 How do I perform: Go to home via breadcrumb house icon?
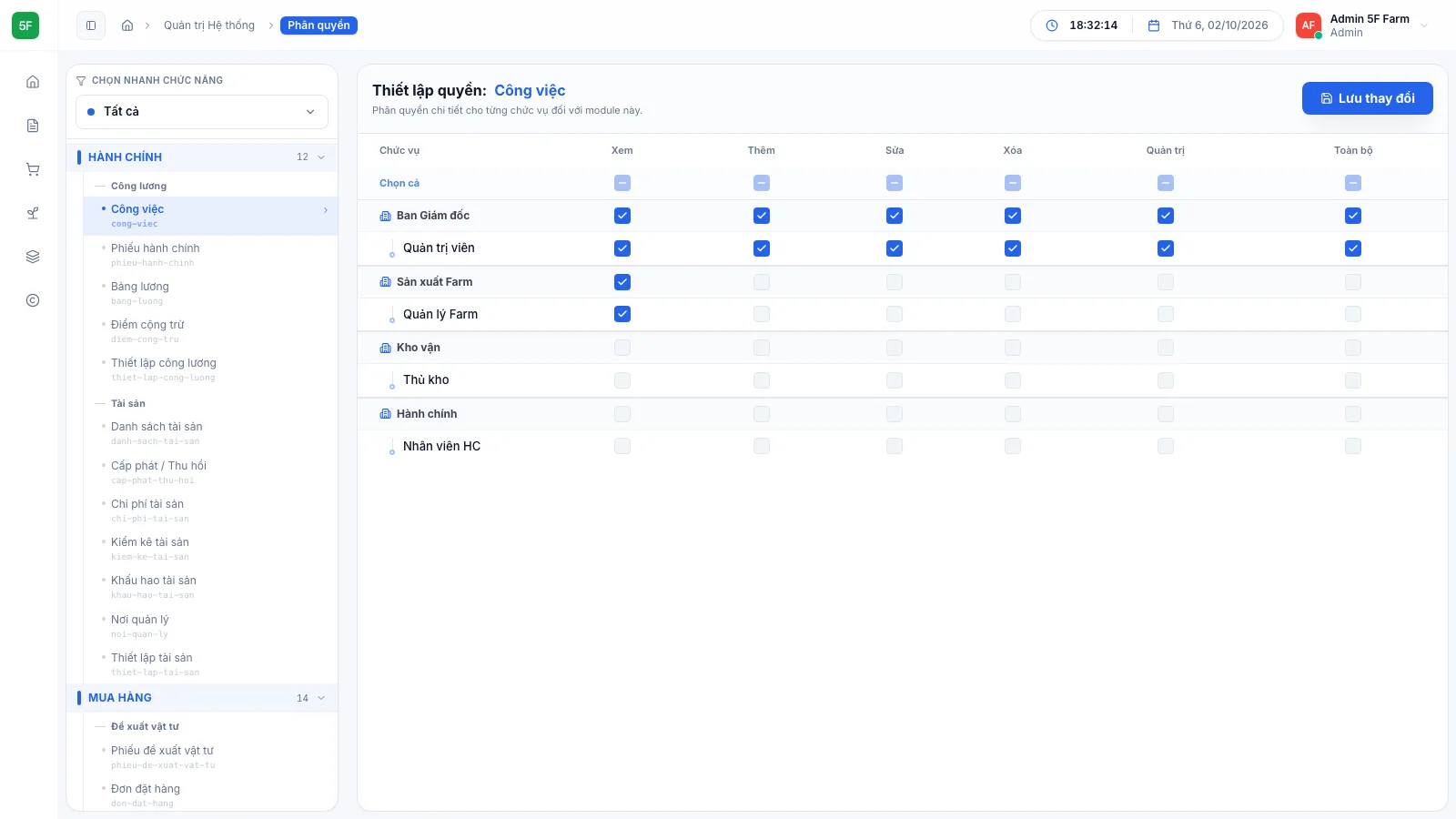127,25
